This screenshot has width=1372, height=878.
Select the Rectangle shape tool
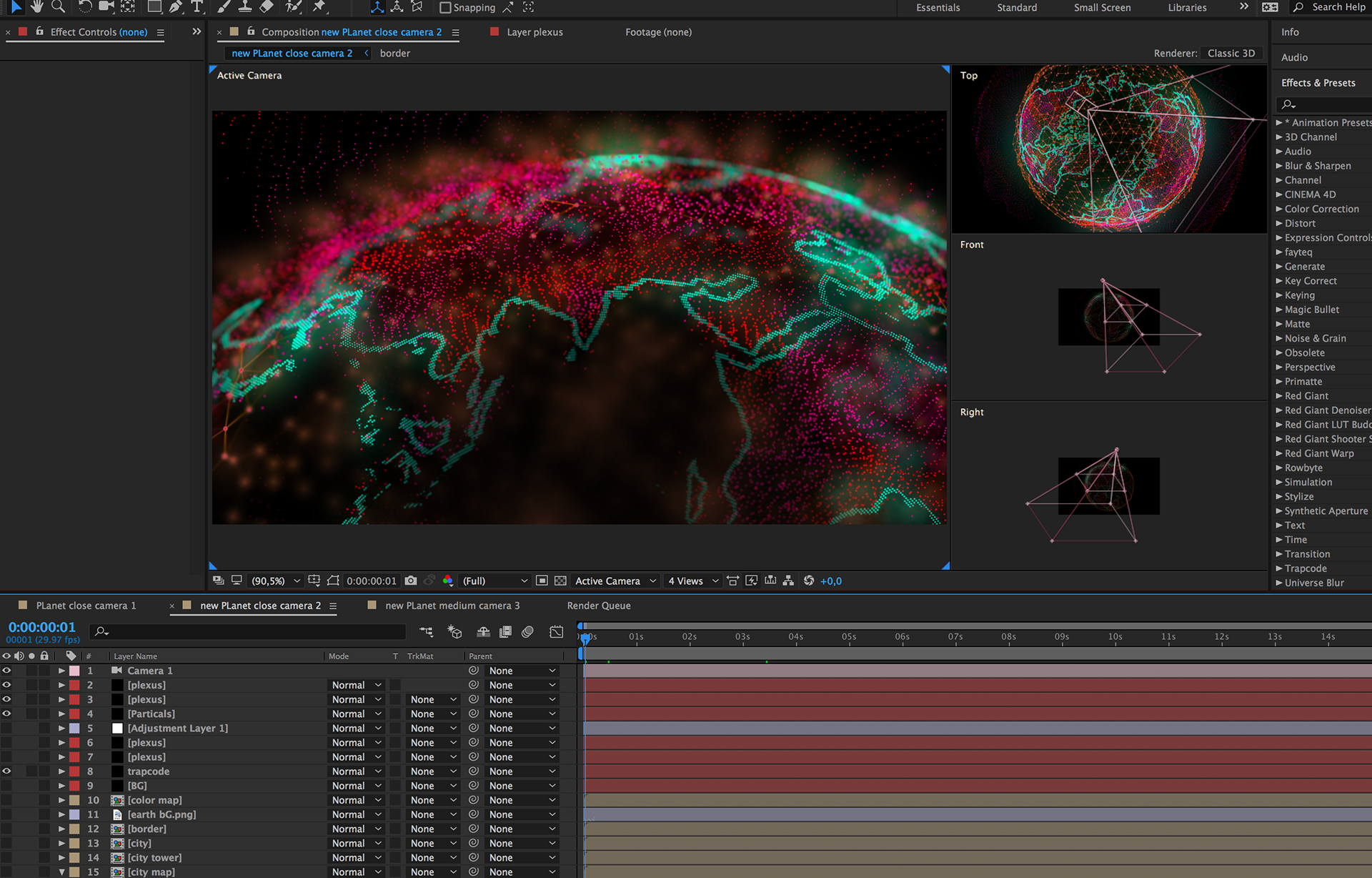pyautogui.click(x=154, y=7)
